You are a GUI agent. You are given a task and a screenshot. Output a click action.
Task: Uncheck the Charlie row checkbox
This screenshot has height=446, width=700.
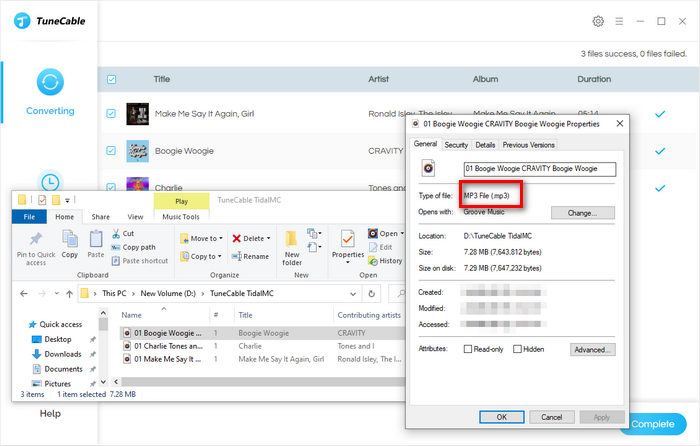click(111, 187)
